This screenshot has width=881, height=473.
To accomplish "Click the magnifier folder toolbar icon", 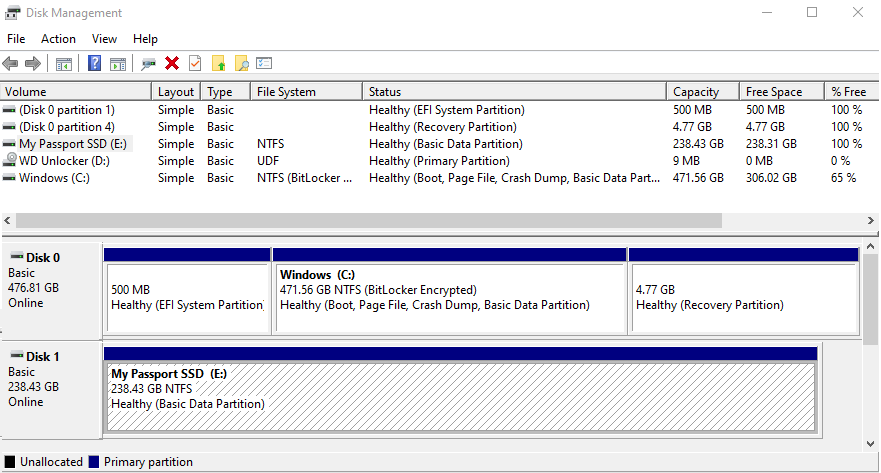I will click(241, 64).
